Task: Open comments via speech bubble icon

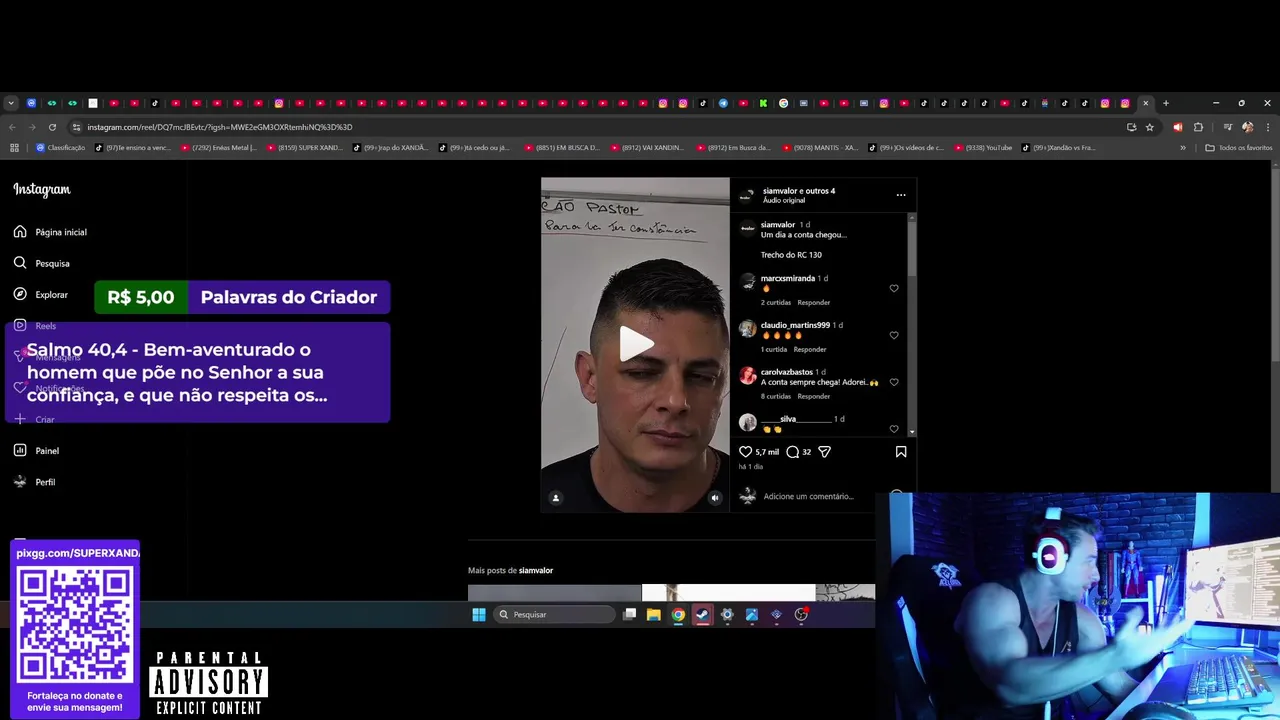Action: [792, 452]
